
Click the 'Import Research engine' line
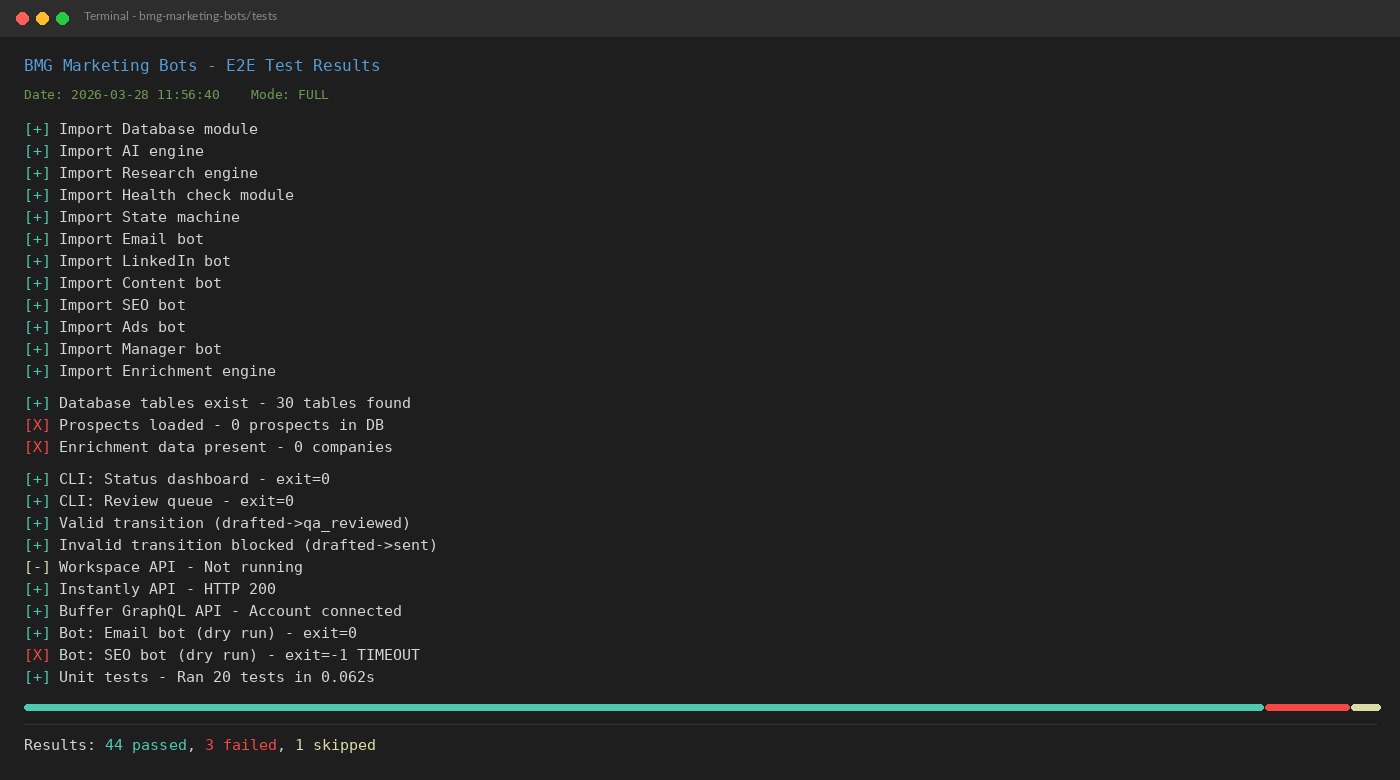[x=141, y=173]
